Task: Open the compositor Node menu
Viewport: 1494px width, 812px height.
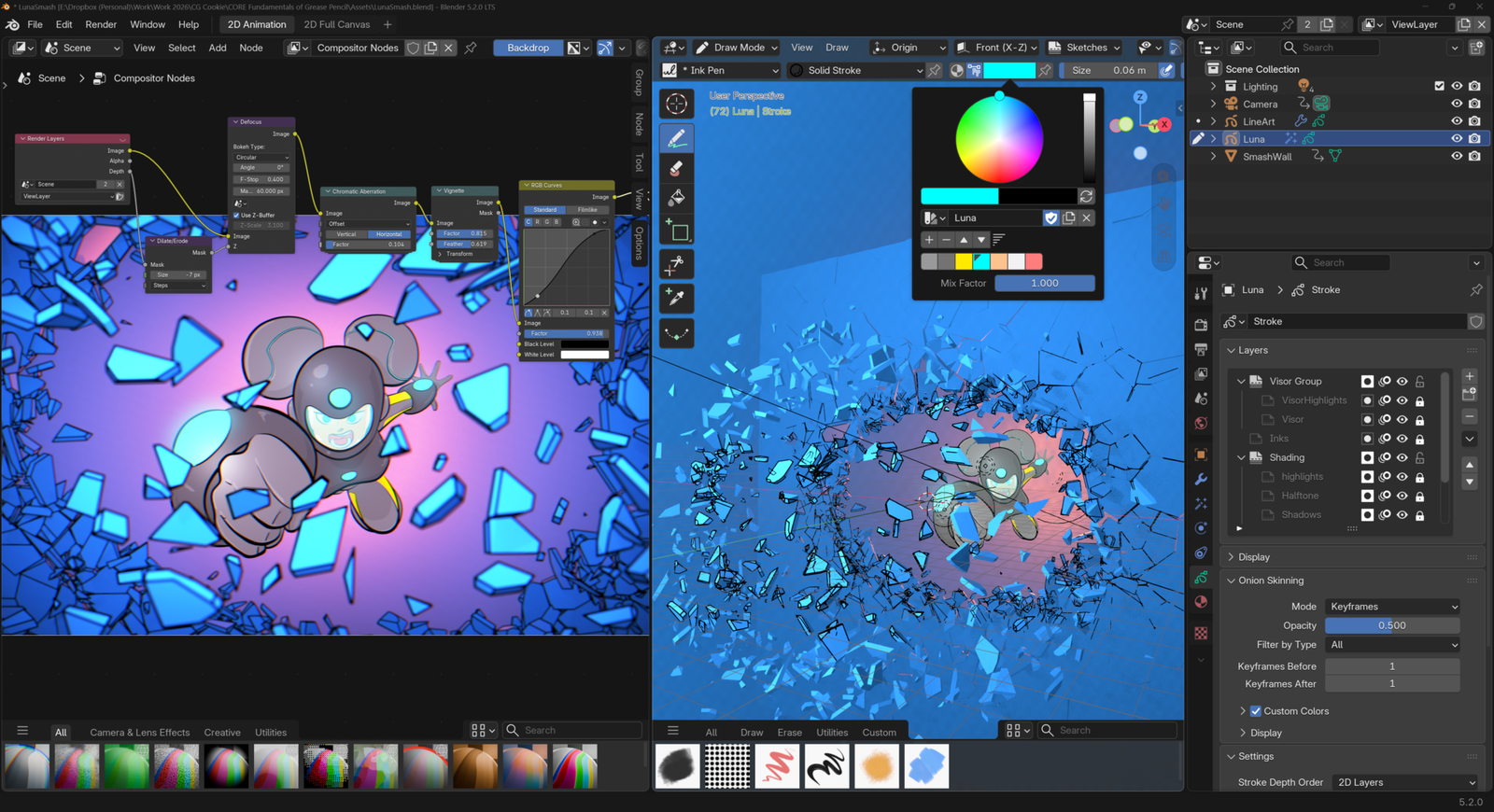Action: point(251,48)
